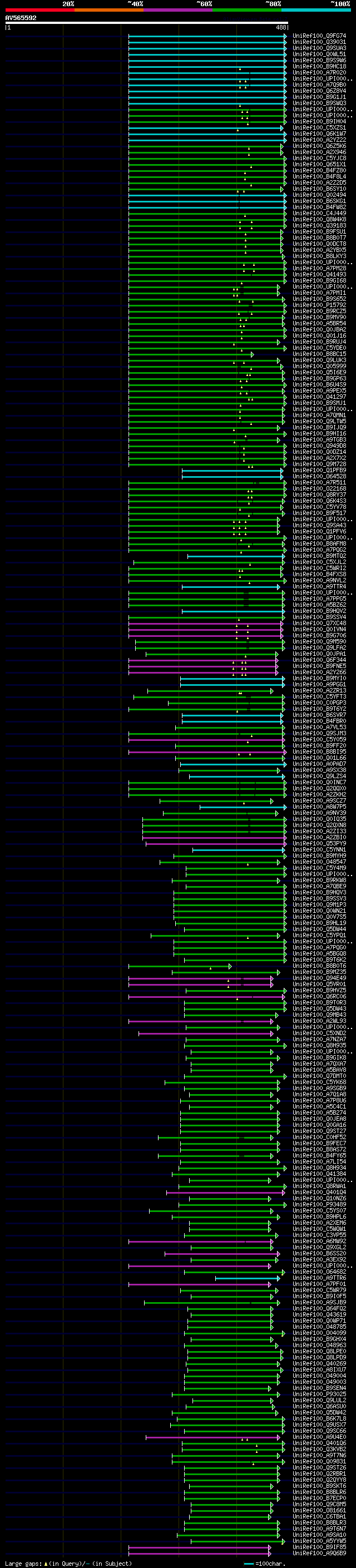
Task: Select the UniRef100_B9MYI0 label
Action: (x=319, y=678)
